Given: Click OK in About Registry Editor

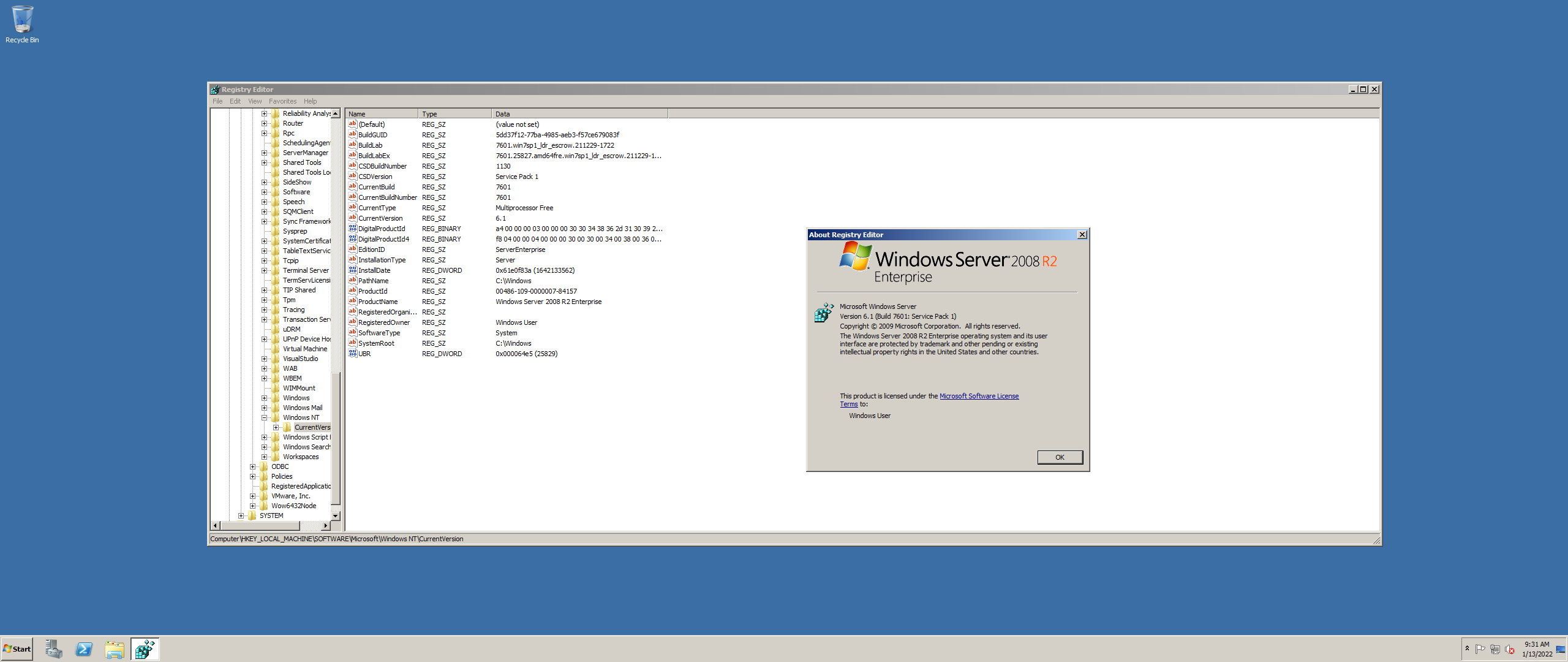Looking at the screenshot, I should (x=1060, y=457).
